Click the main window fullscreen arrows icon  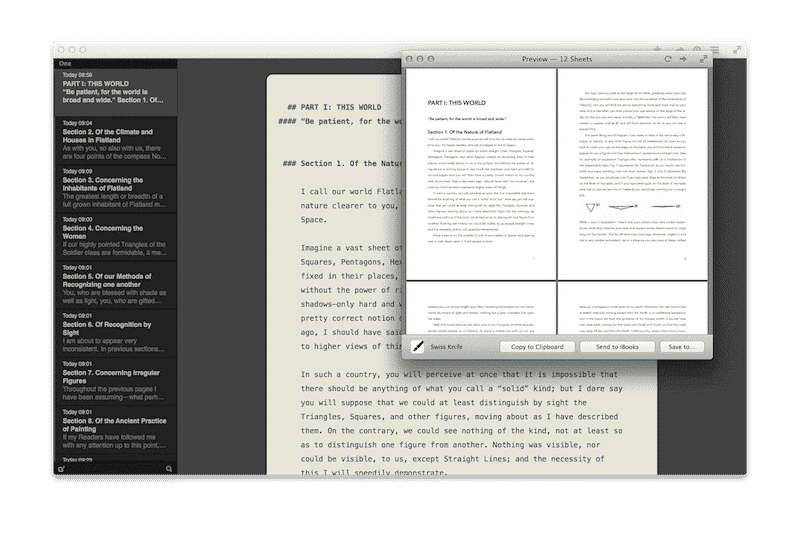737,50
